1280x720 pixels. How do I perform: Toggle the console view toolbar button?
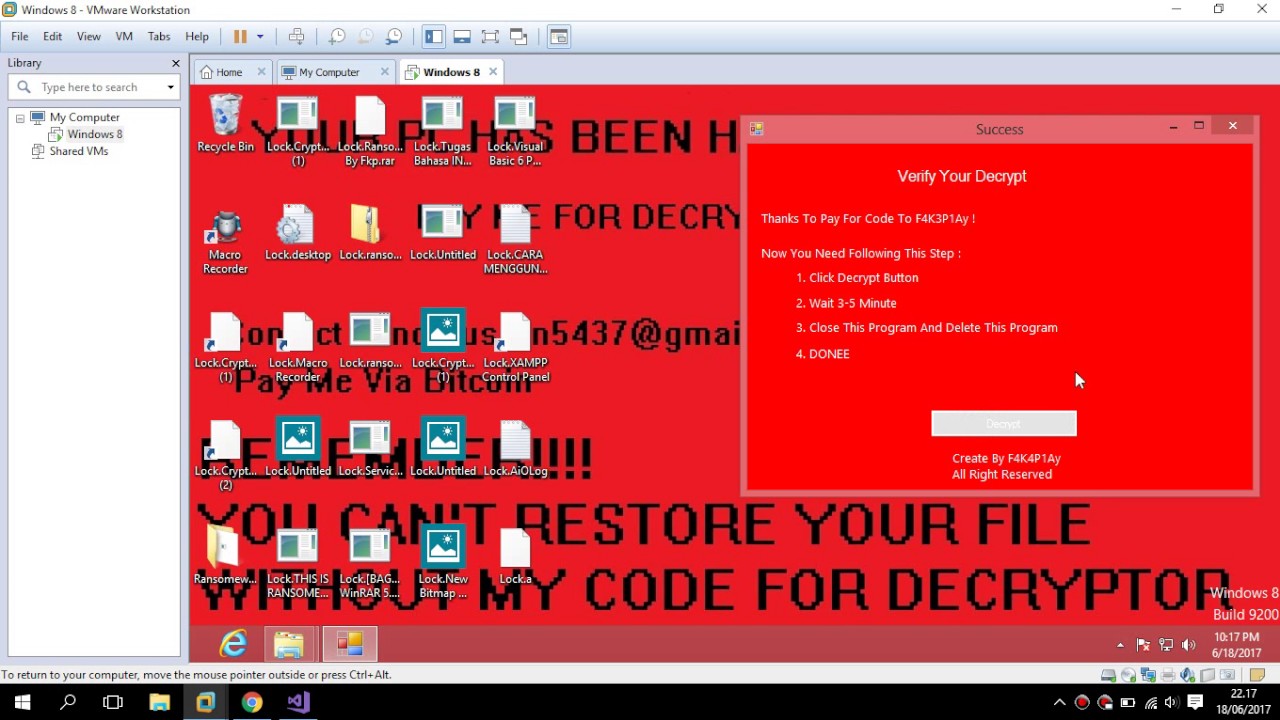pyautogui.click(x=559, y=36)
